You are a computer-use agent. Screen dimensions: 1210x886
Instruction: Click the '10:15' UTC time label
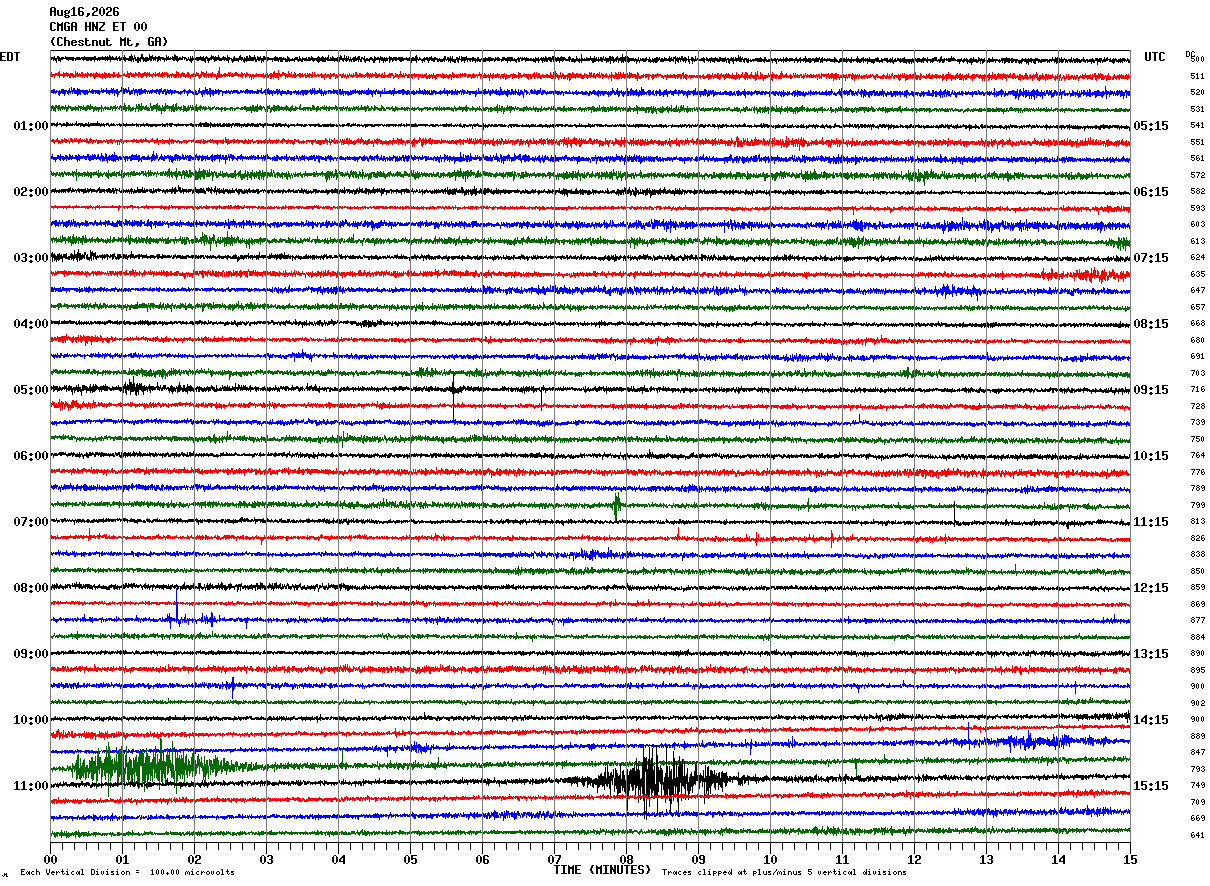(1151, 456)
